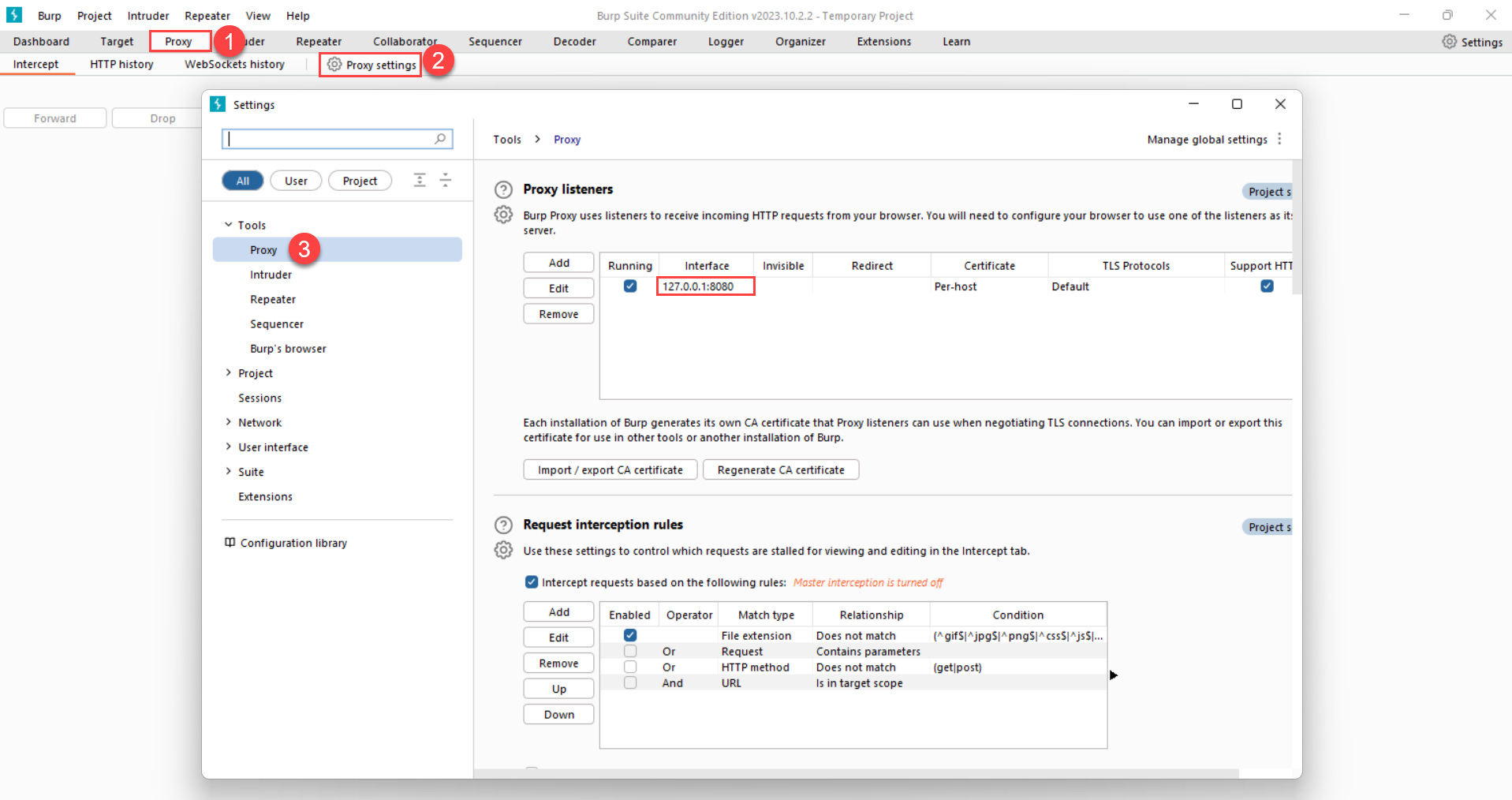1512x800 pixels.
Task: Open help for Proxy listeners section
Action: coord(503,189)
